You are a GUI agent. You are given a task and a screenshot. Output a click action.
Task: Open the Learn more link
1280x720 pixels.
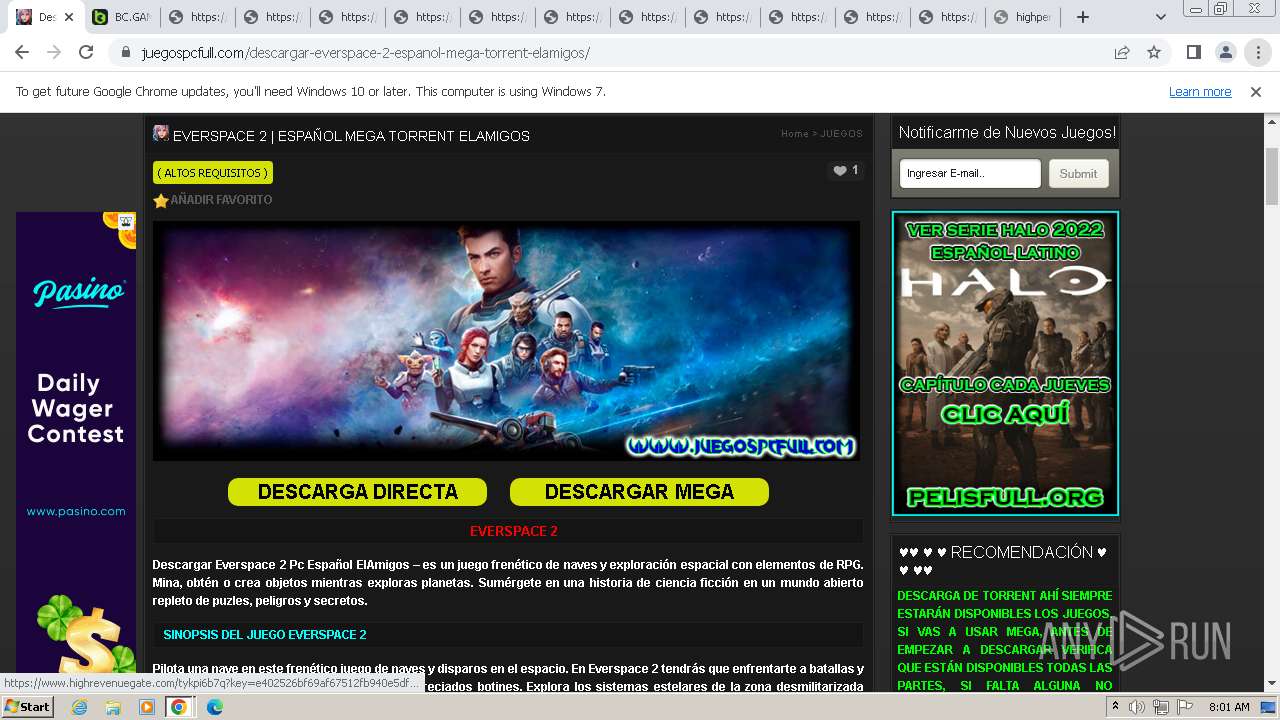point(1200,91)
